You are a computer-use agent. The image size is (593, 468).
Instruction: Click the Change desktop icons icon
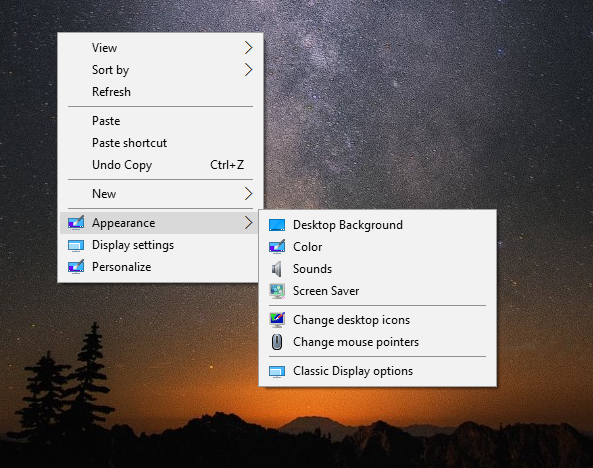(x=277, y=320)
